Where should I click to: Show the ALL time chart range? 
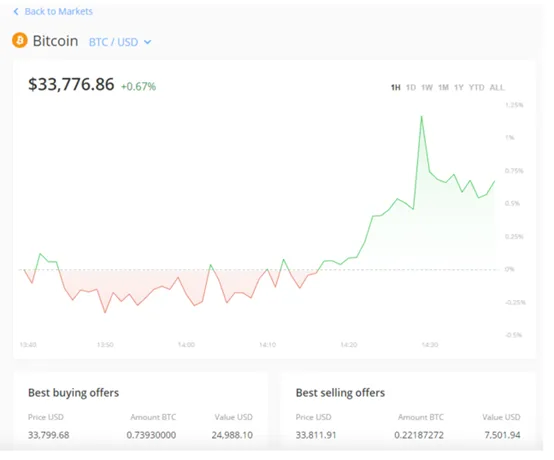(497, 87)
